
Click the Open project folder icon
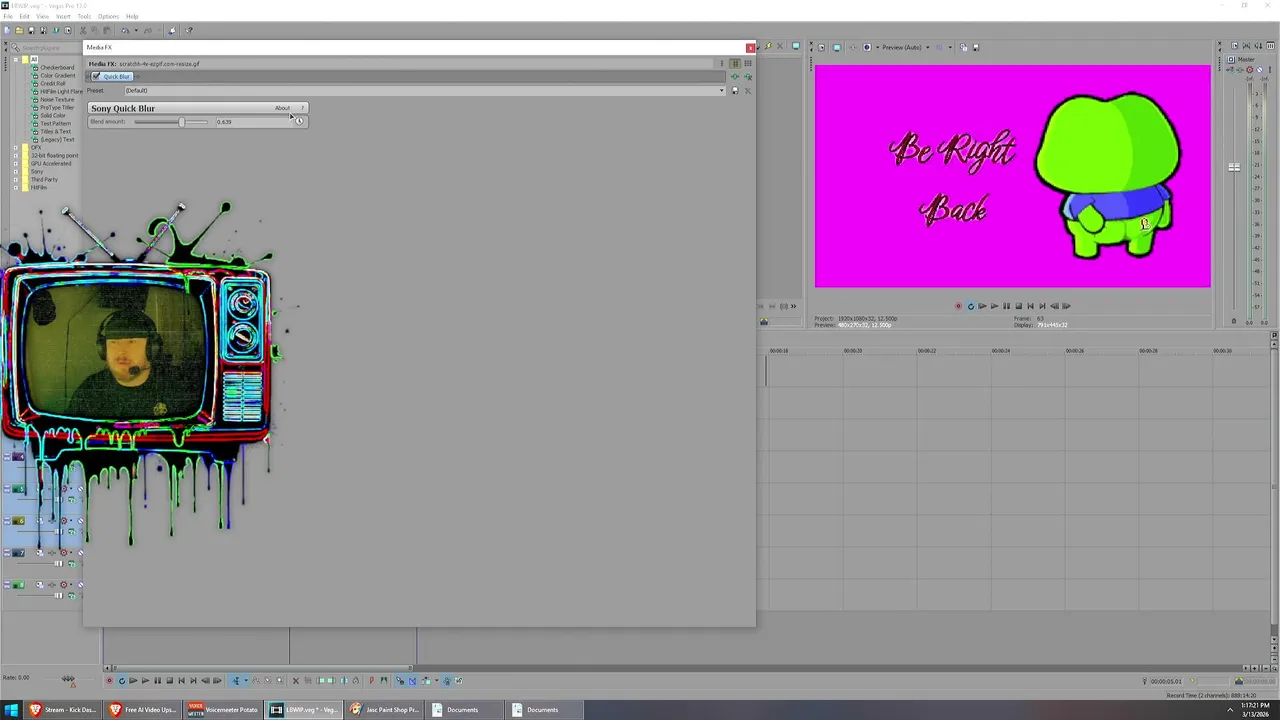click(x=19, y=30)
